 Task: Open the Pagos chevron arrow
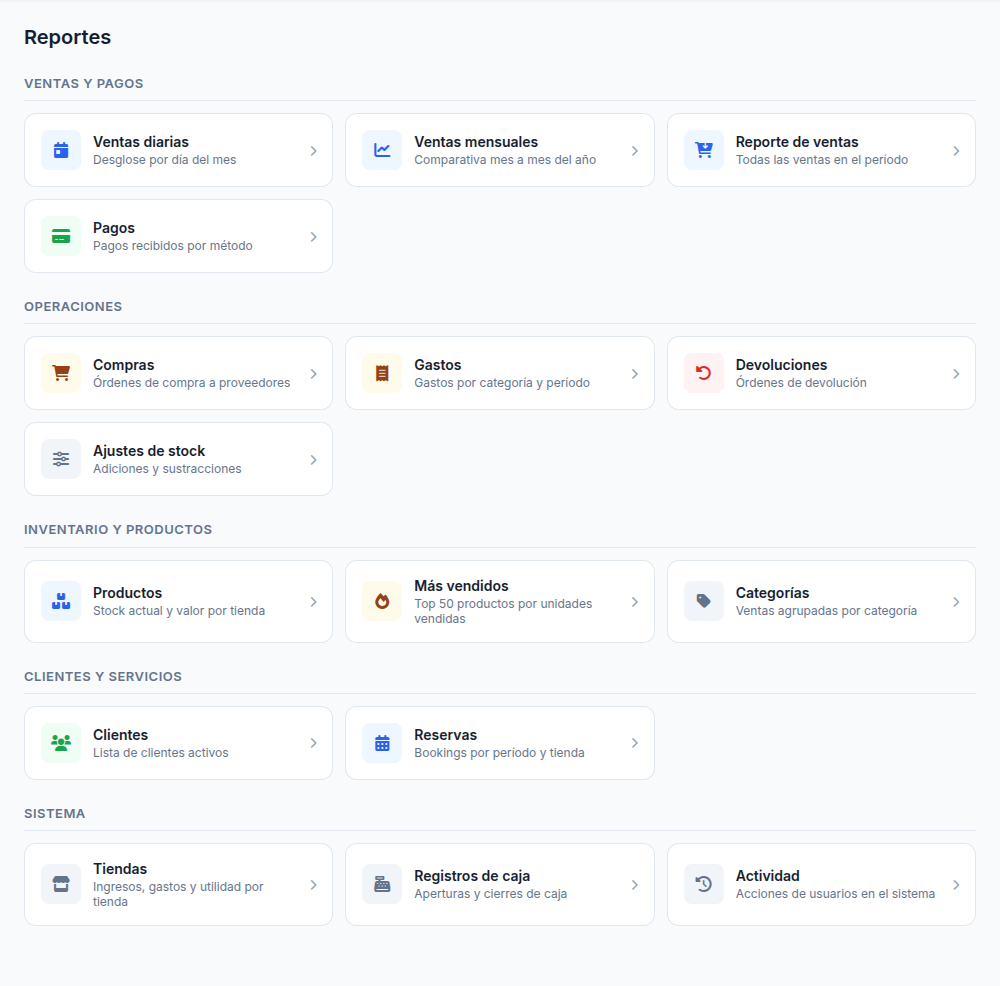pos(313,237)
